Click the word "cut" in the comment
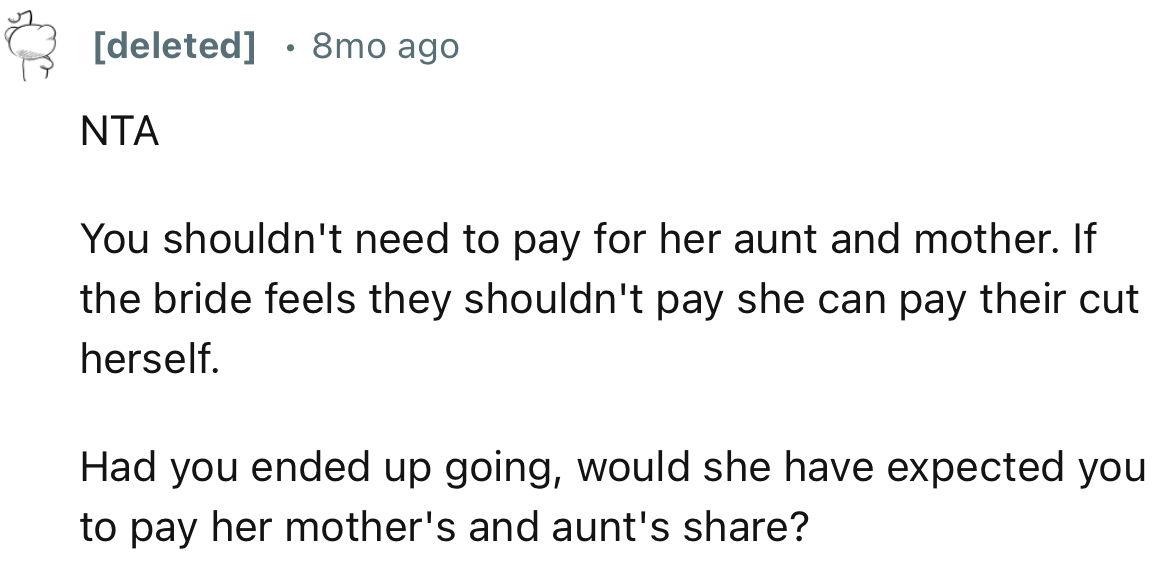1169x561 pixels. 1111,299
